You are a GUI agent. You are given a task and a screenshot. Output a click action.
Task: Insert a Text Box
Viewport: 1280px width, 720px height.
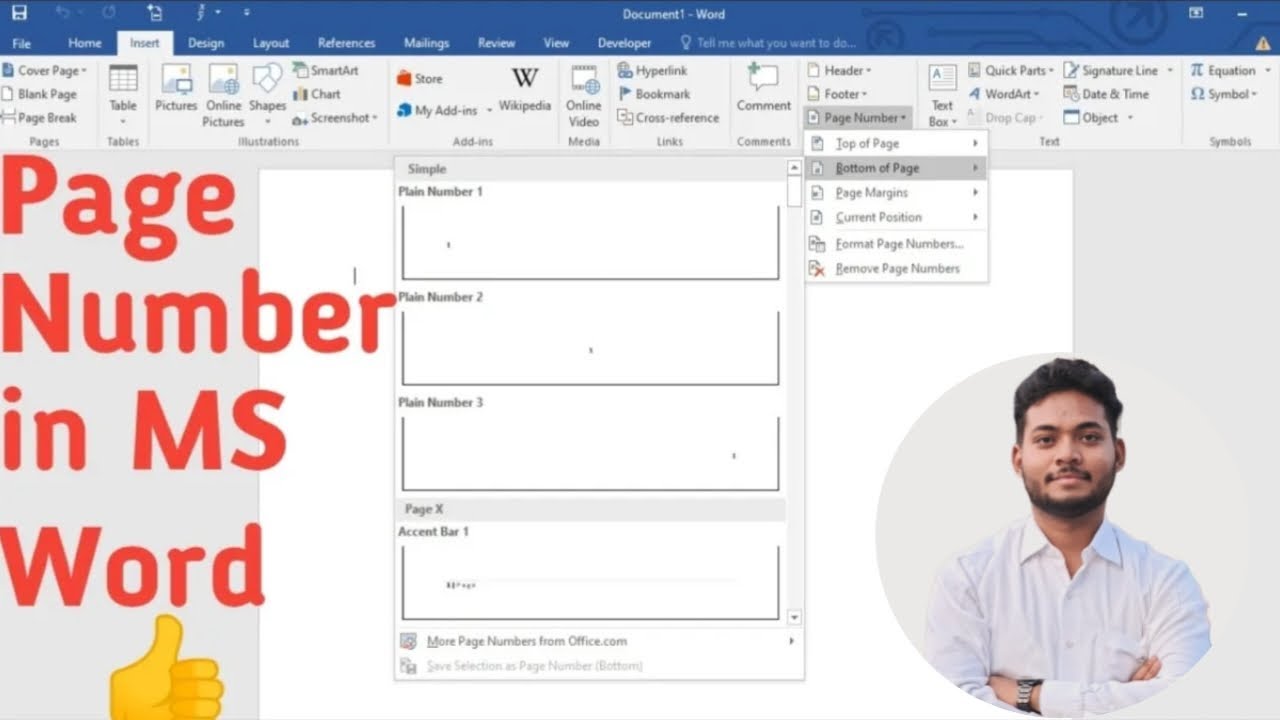point(942,95)
